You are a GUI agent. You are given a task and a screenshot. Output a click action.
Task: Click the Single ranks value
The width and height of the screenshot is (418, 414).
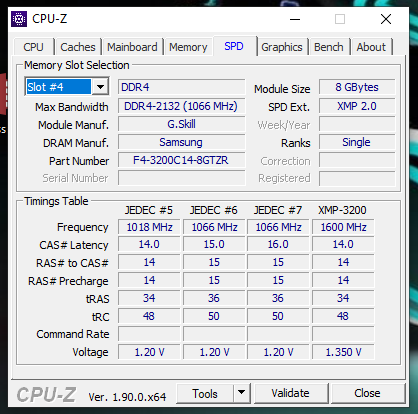(357, 142)
